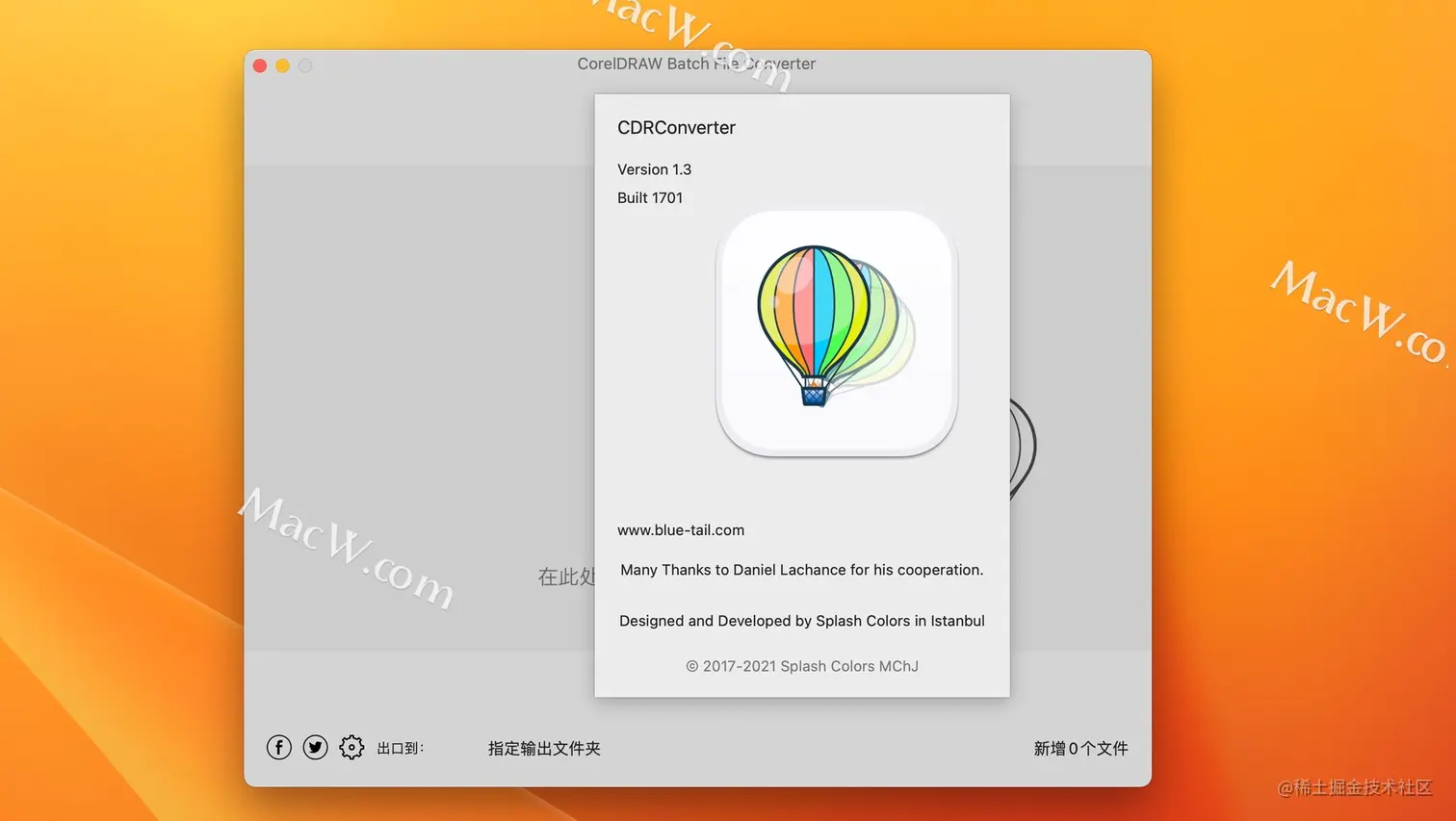Click the Daniel Lachance thanks line

[x=802, y=570]
